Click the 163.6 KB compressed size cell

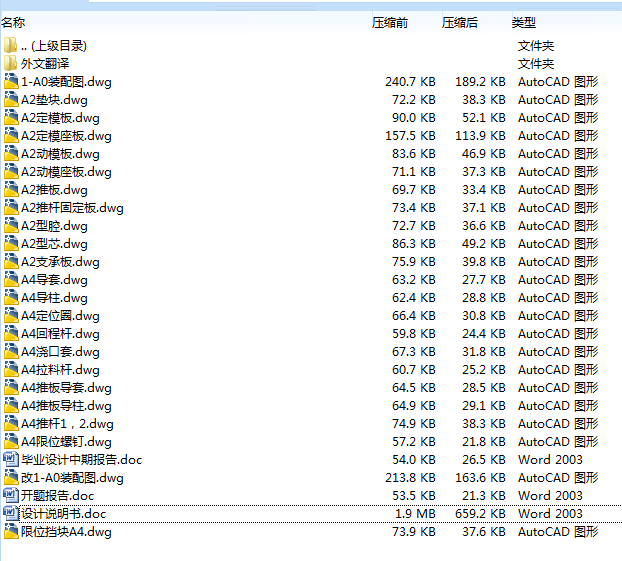coord(480,478)
